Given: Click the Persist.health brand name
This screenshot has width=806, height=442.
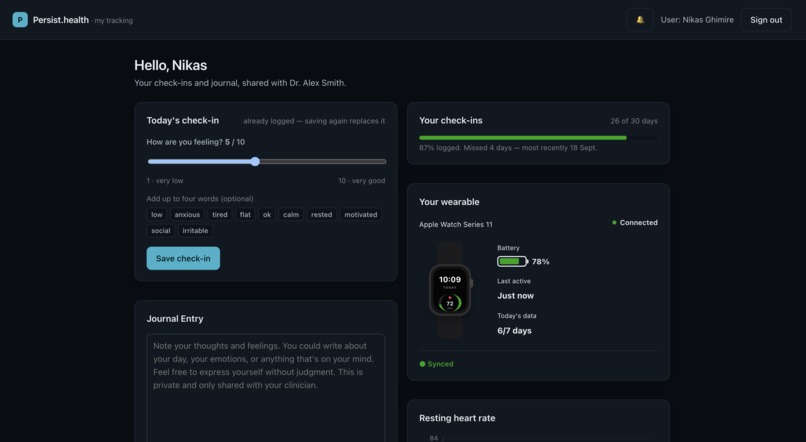Looking at the screenshot, I should (61, 20).
